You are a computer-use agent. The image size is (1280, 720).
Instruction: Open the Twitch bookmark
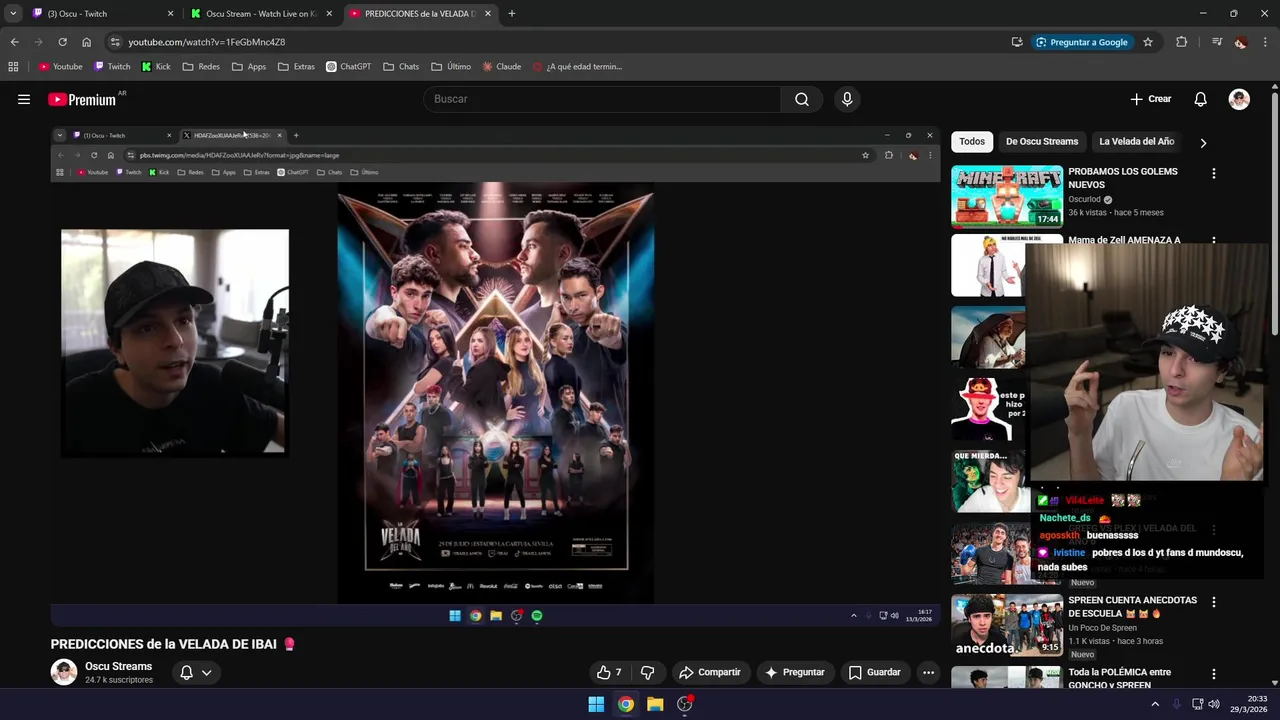point(112,67)
